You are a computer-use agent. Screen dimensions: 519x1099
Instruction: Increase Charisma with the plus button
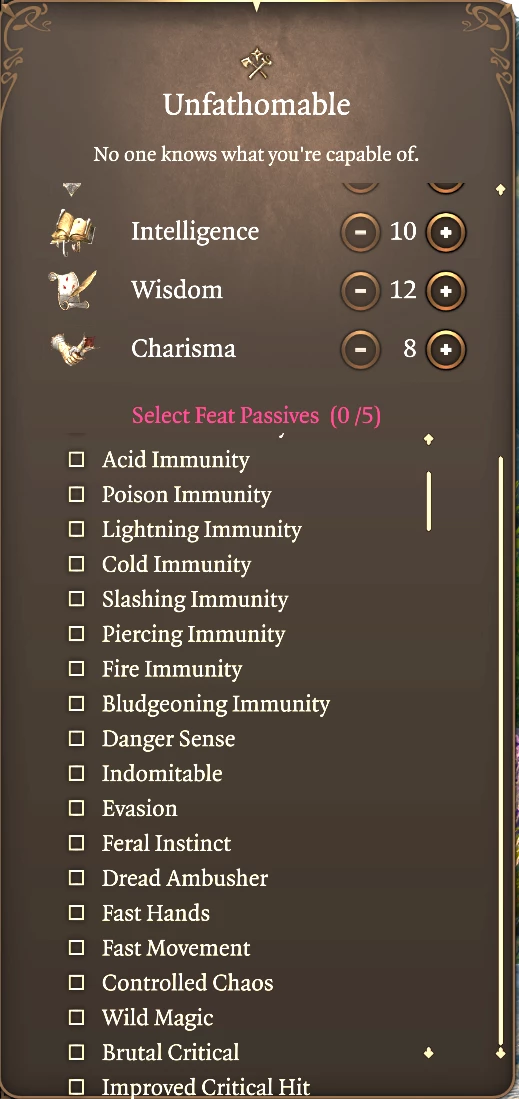coord(446,349)
